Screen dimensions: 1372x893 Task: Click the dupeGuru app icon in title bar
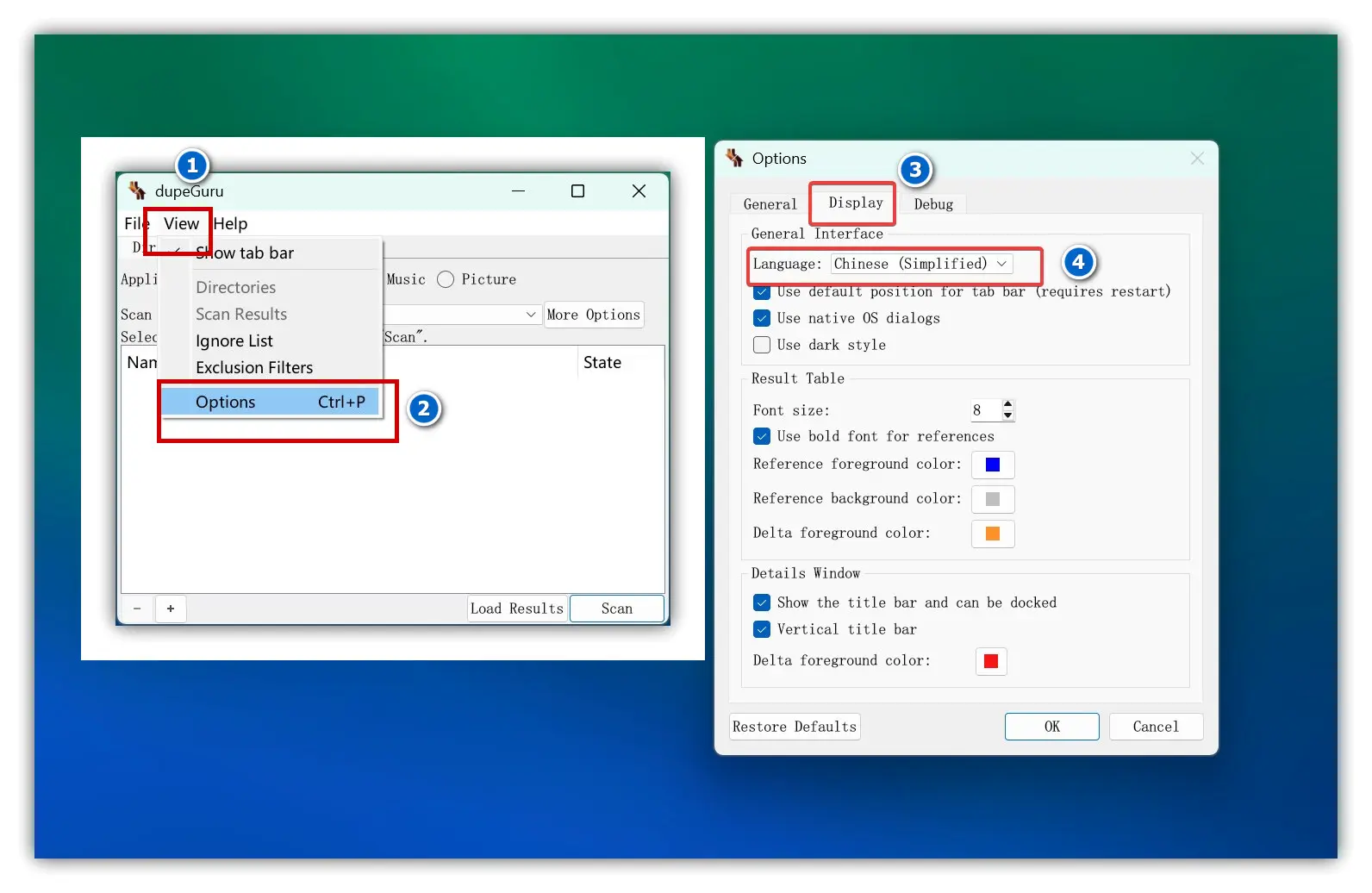[x=137, y=190]
